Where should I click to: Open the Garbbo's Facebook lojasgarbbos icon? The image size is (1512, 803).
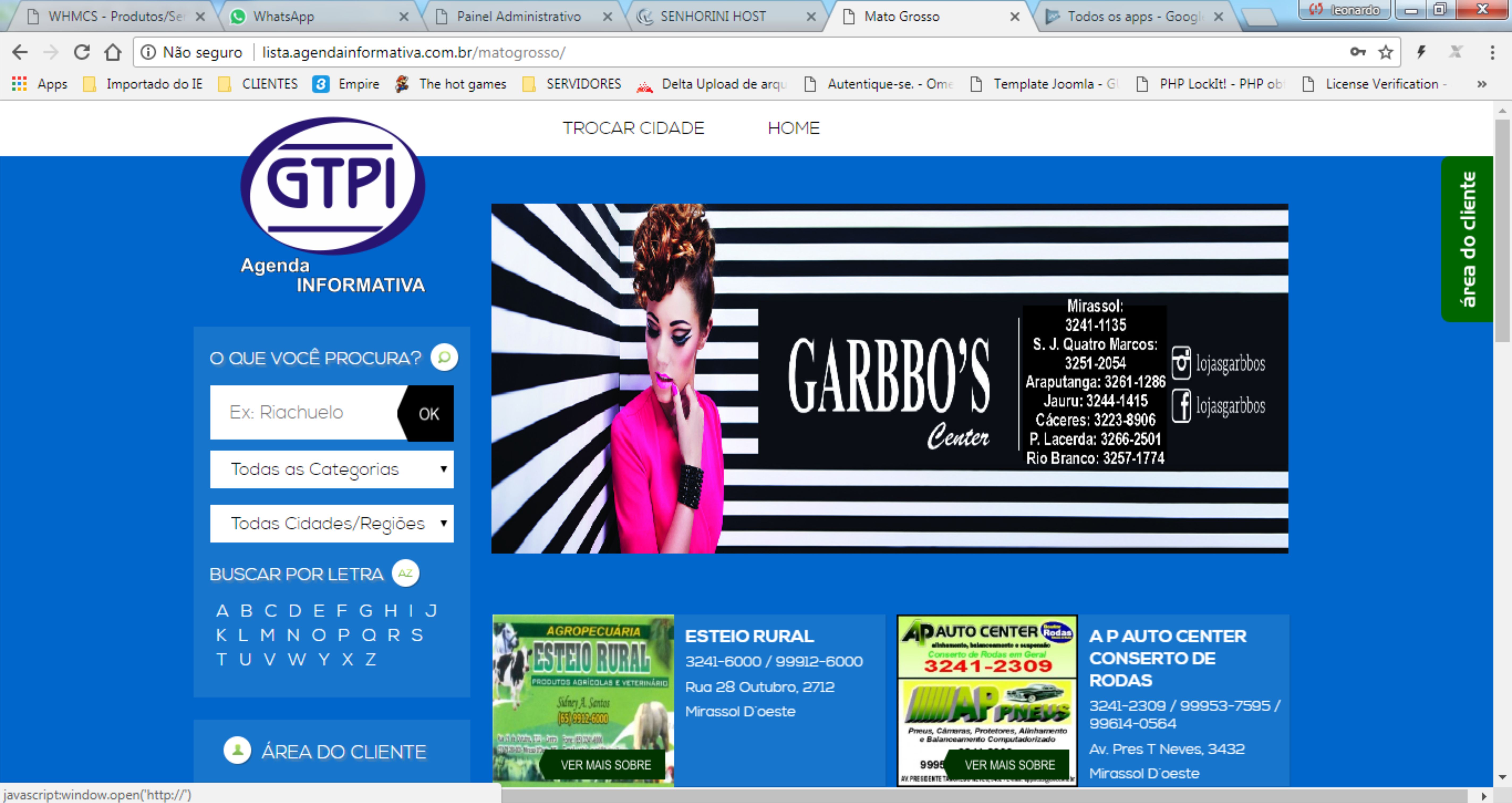[x=1181, y=405]
